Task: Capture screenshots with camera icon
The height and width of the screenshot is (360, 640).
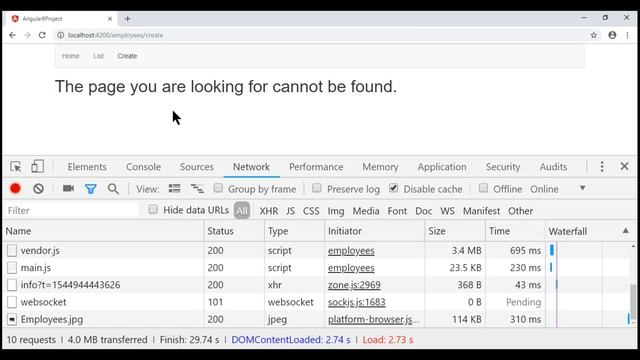Action: pyautogui.click(x=68, y=188)
